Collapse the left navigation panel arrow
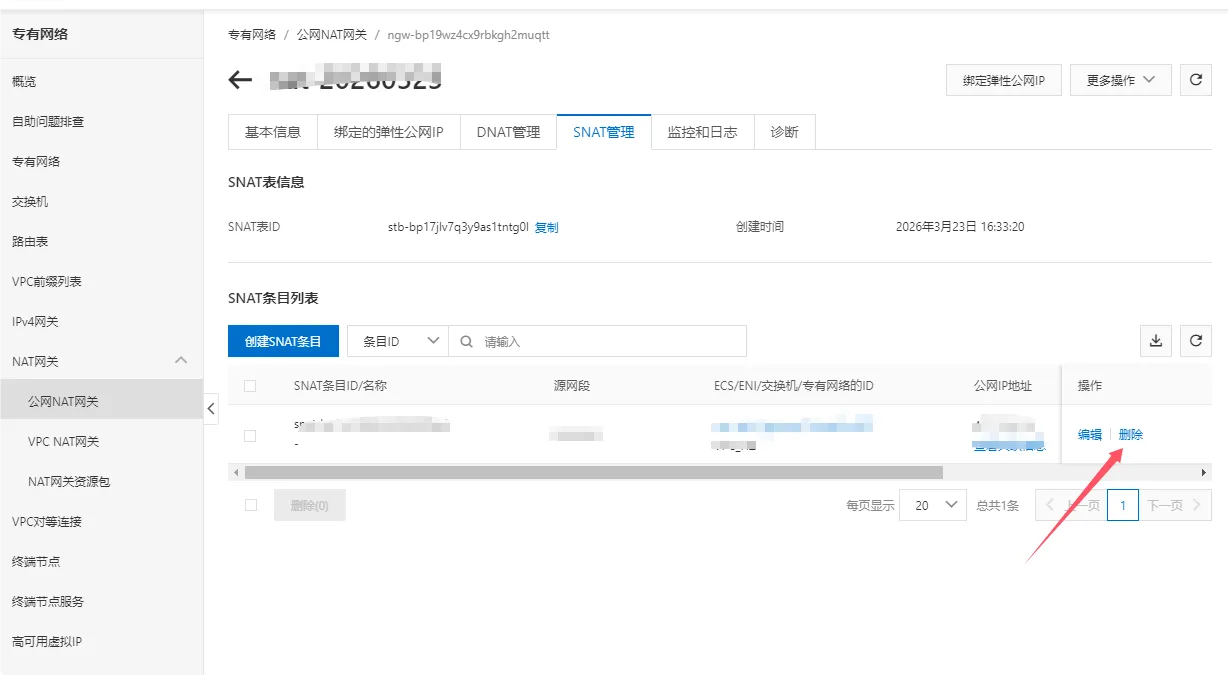This screenshot has height=675, width=1228. coord(211,408)
